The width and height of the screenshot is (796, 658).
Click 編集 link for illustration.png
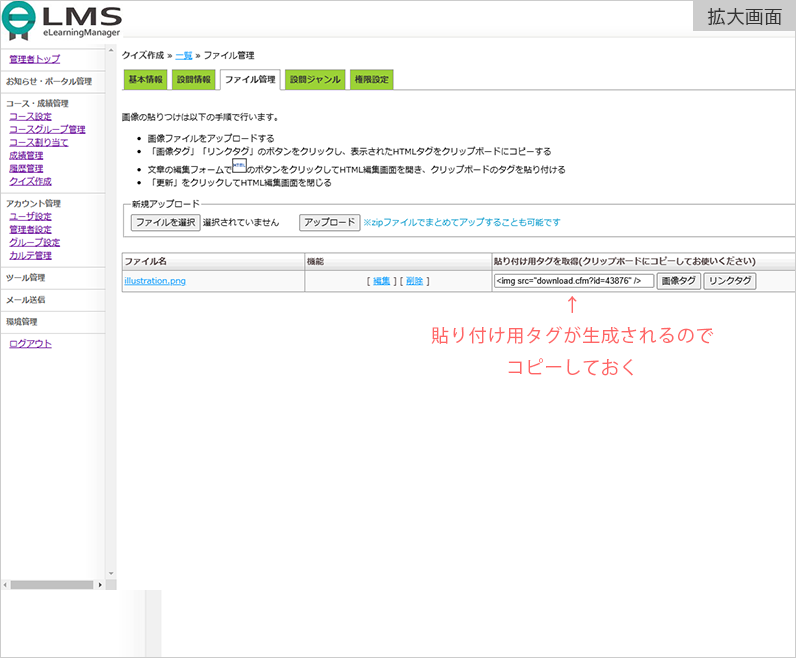[x=381, y=281]
